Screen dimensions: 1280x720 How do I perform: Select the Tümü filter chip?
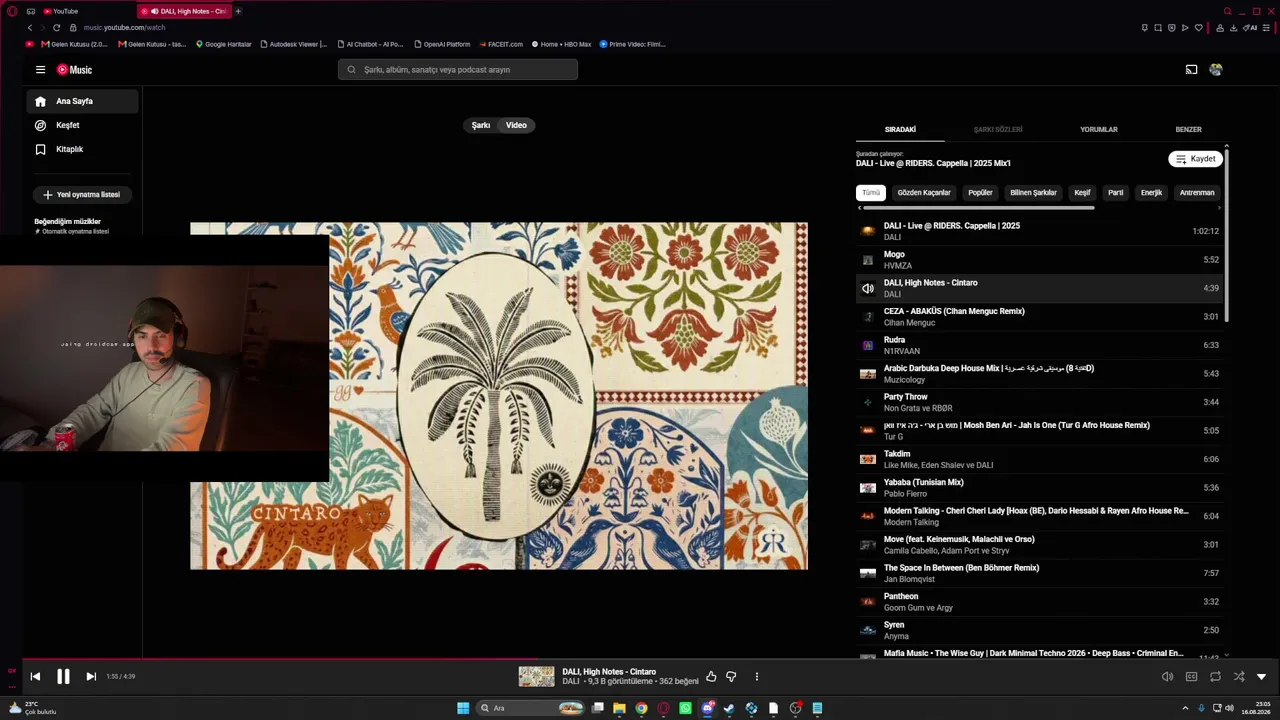click(871, 193)
